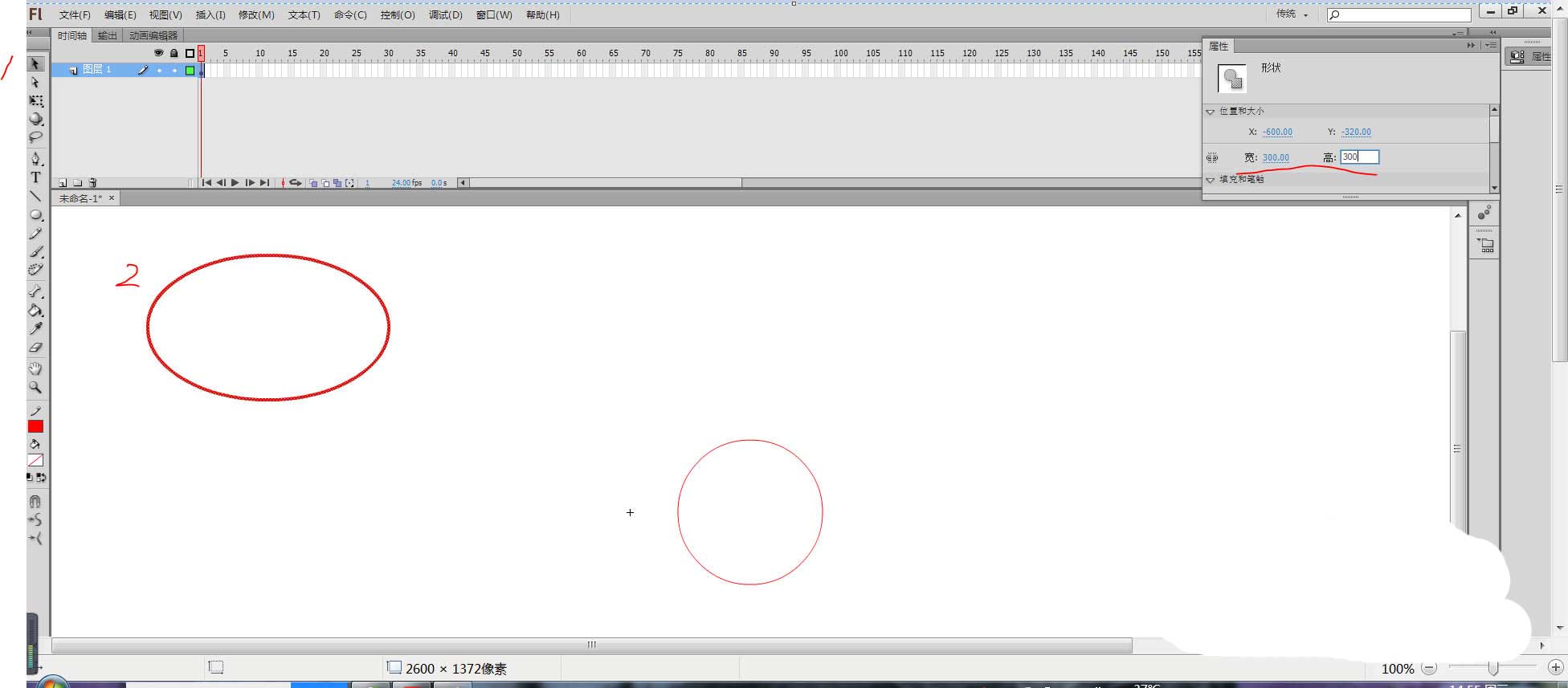Select the Eraser tool
Viewport: 1568px width, 688px height.
[x=35, y=348]
